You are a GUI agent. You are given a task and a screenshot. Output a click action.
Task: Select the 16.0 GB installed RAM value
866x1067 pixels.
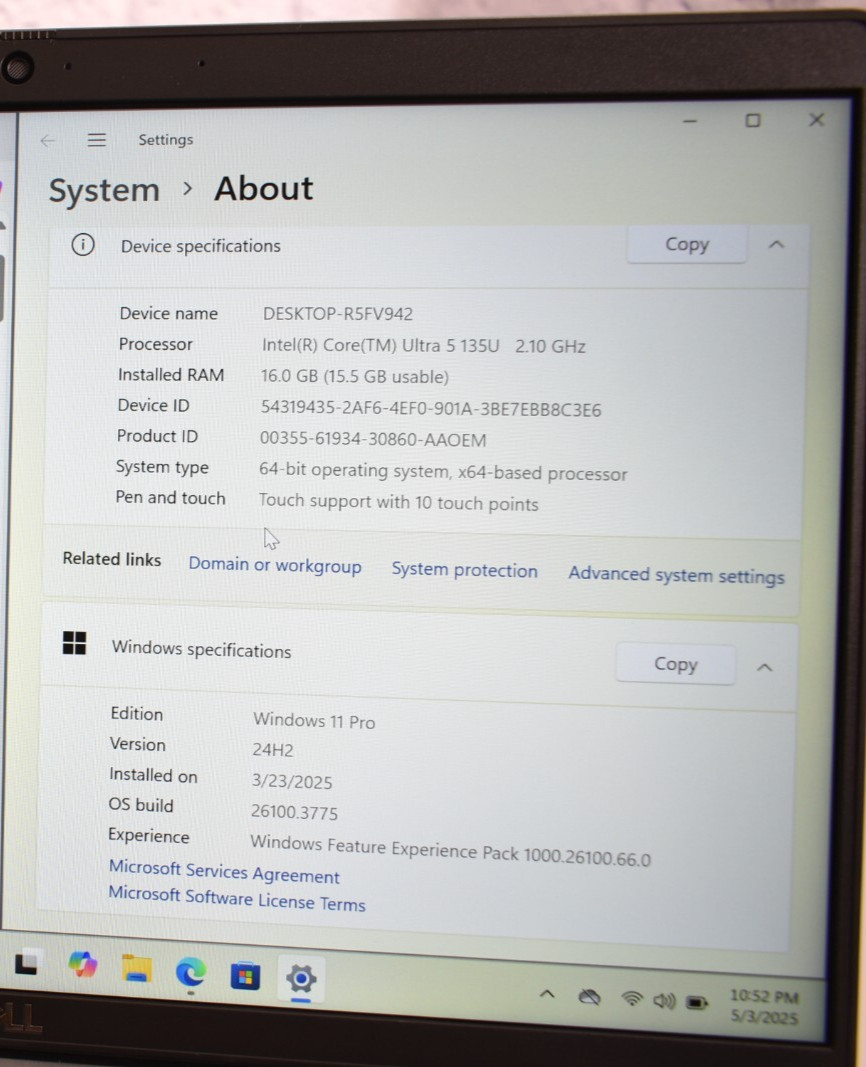coord(355,376)
